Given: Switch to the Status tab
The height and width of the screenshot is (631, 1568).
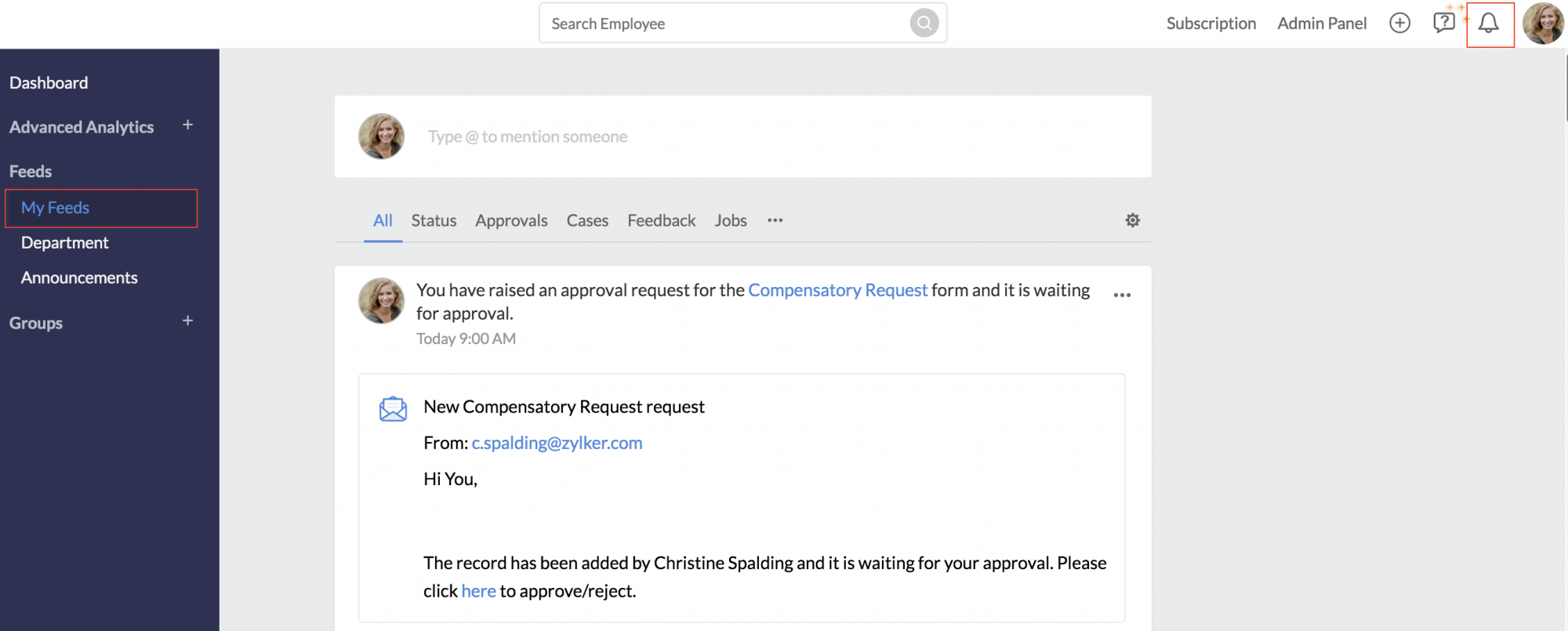Looking at the screenshot, I should pyautogui.click(x=434, y=221).
